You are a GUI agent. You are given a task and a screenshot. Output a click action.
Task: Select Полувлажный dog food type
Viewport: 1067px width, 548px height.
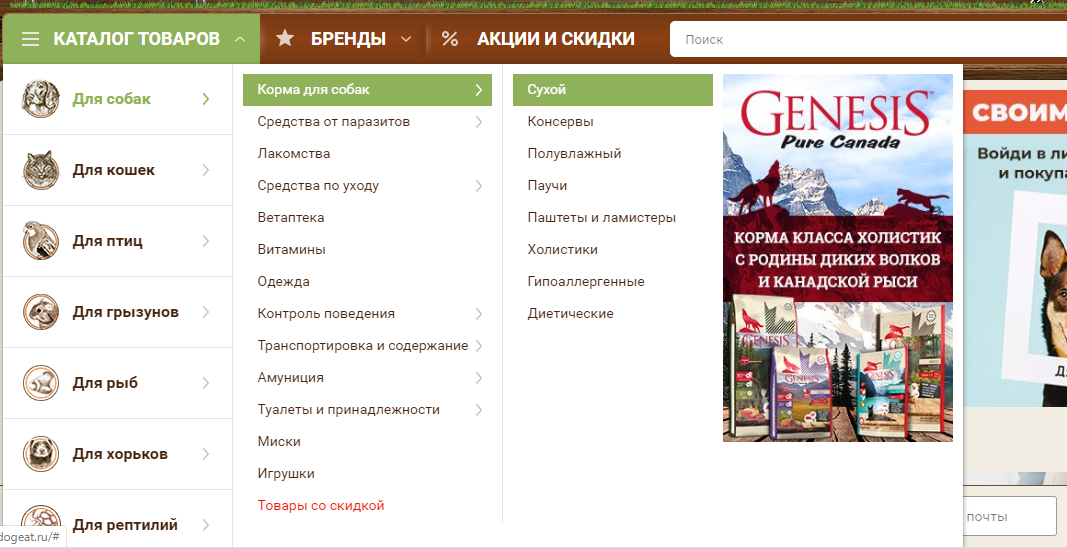coord(574,154)
